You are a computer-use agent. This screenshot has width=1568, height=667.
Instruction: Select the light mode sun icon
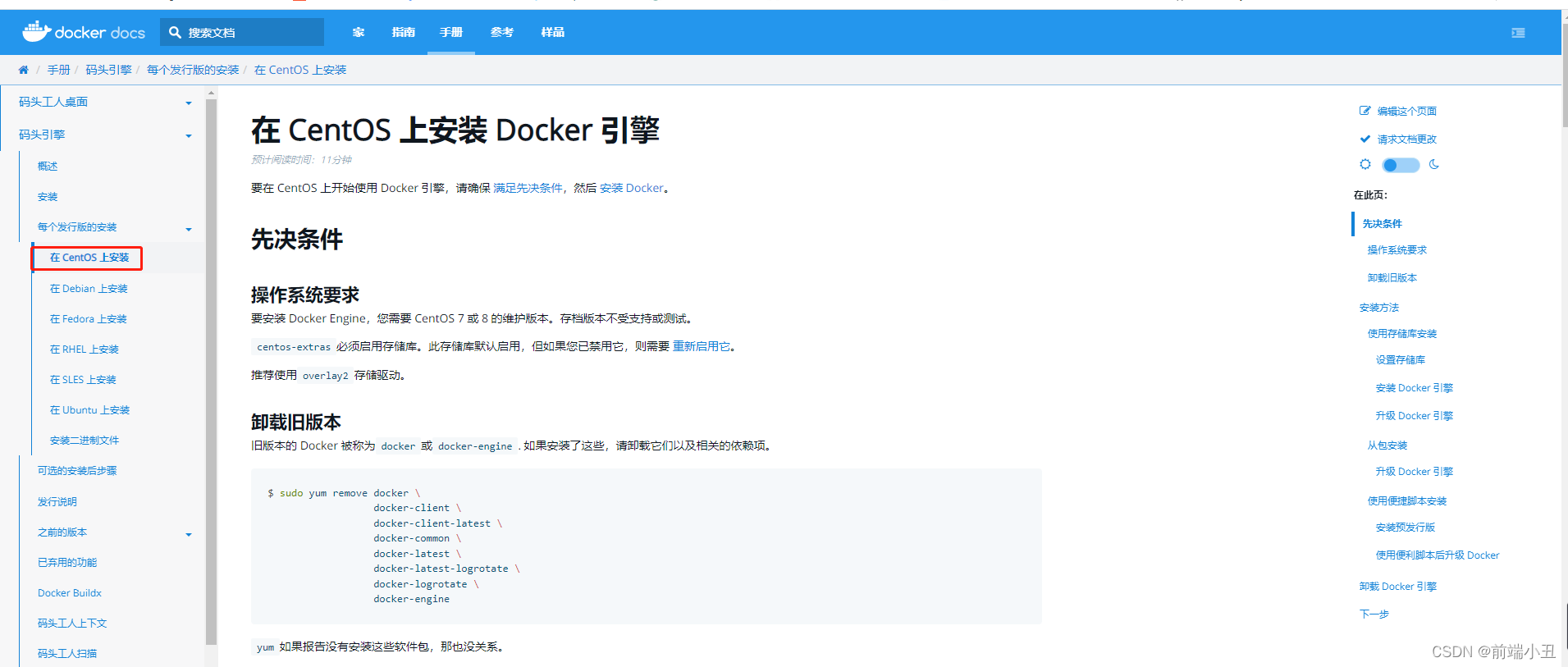tap(1365, 164)
